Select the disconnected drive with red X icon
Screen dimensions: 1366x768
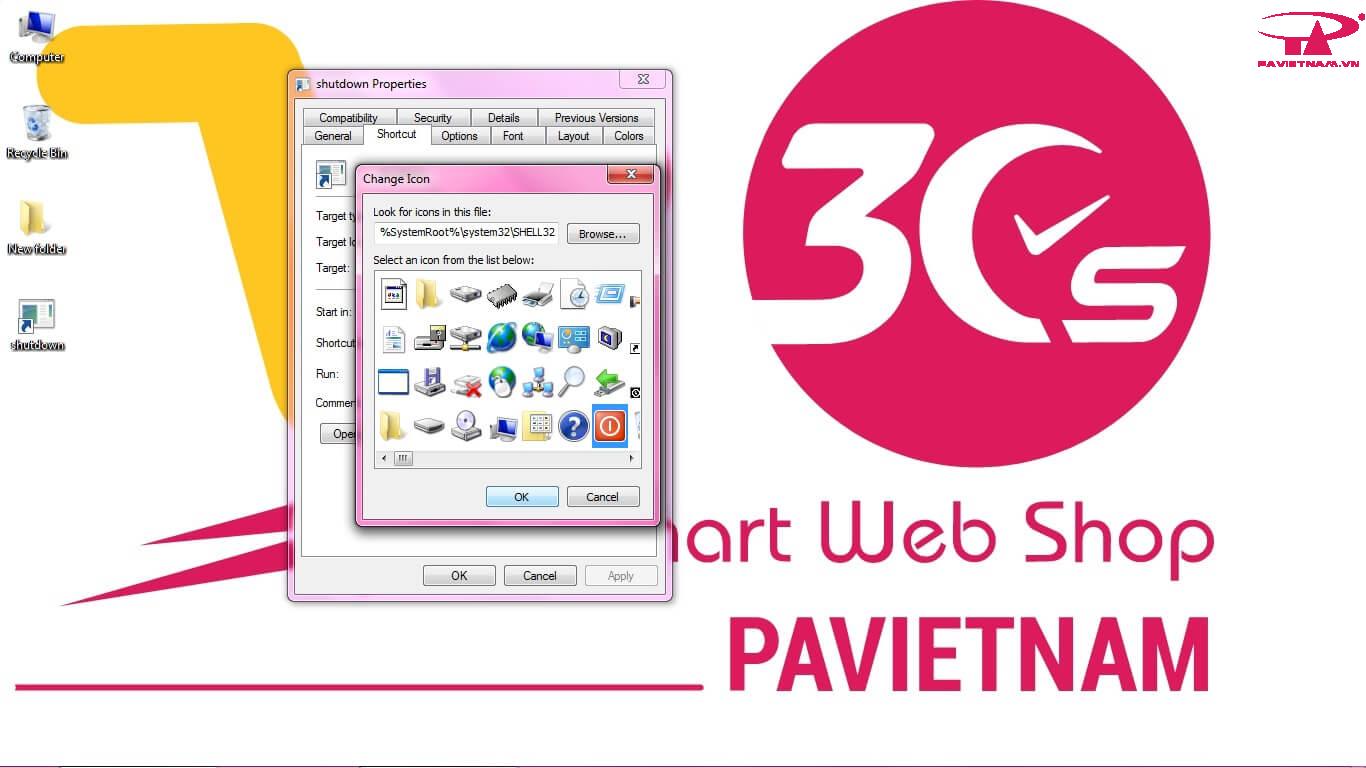[x=465, y=383]
